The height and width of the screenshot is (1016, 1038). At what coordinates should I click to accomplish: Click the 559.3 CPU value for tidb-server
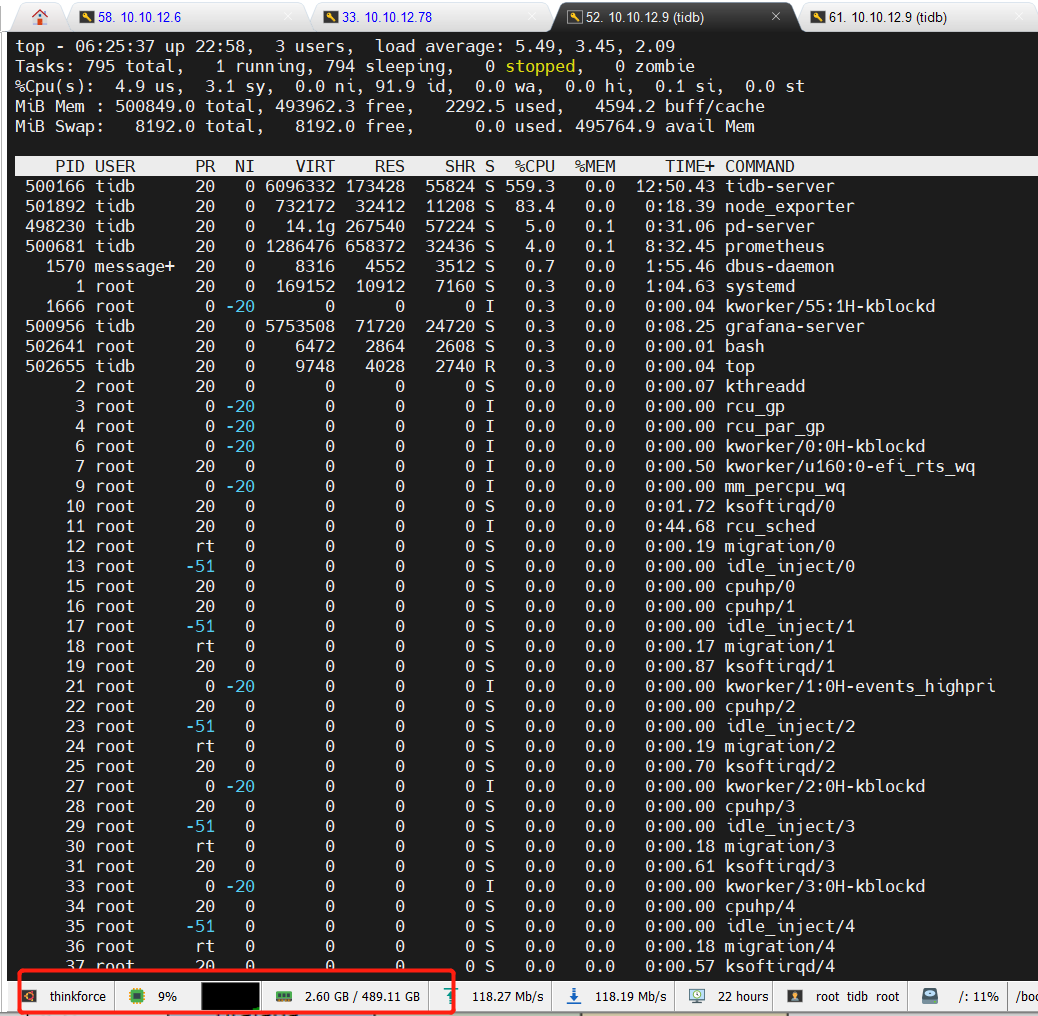[530, 186]
